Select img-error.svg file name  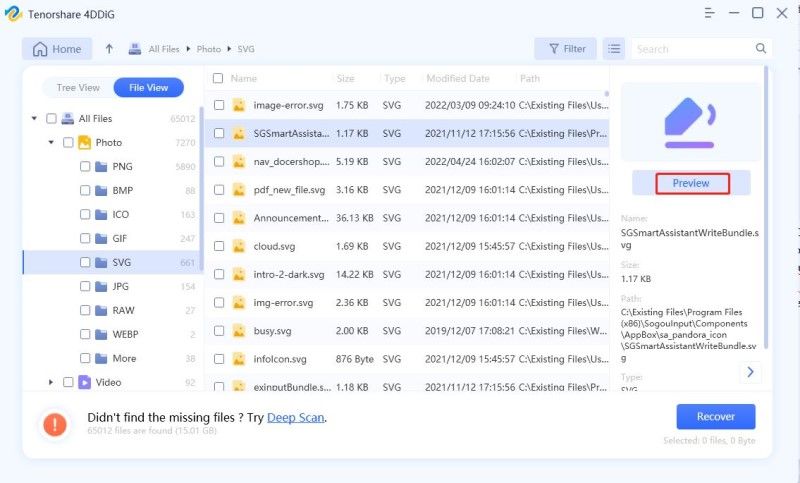tap(283, 302)
